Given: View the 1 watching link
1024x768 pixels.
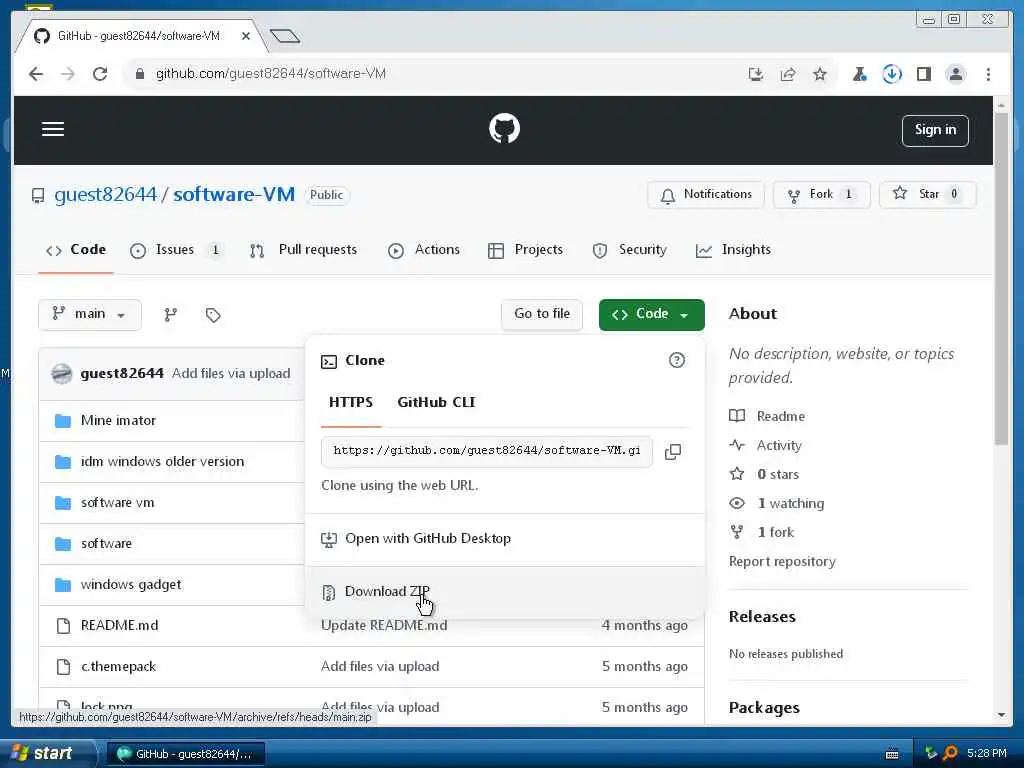Looking at the screenshot, I should point(790,504).
